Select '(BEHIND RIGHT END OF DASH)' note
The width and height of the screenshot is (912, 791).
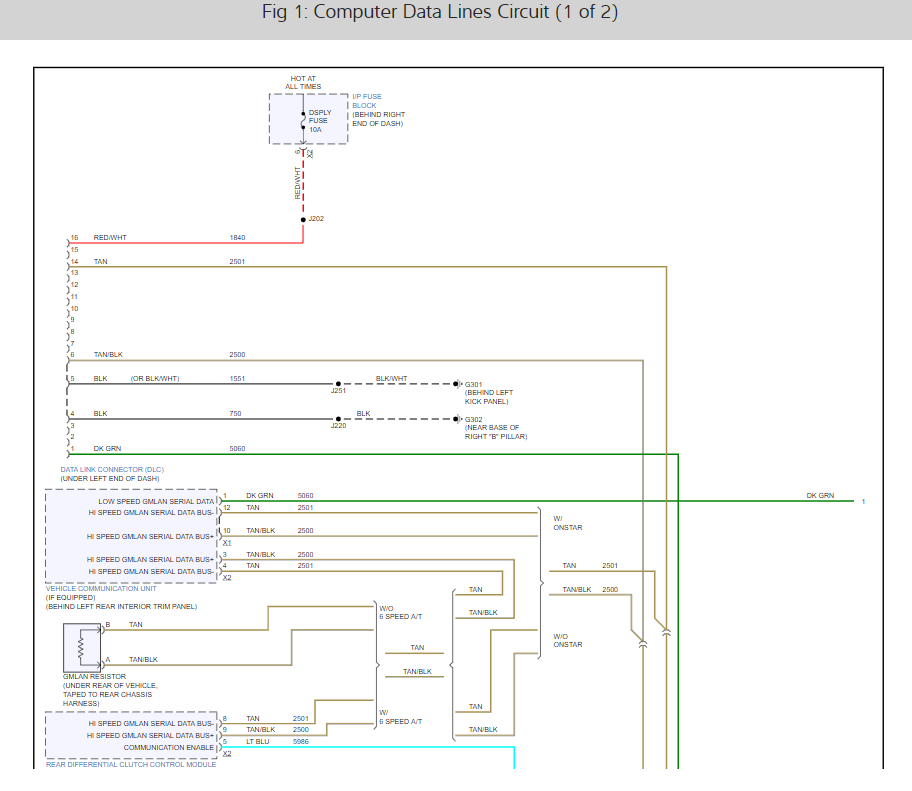pyautogui.click(x=378, y=119)
